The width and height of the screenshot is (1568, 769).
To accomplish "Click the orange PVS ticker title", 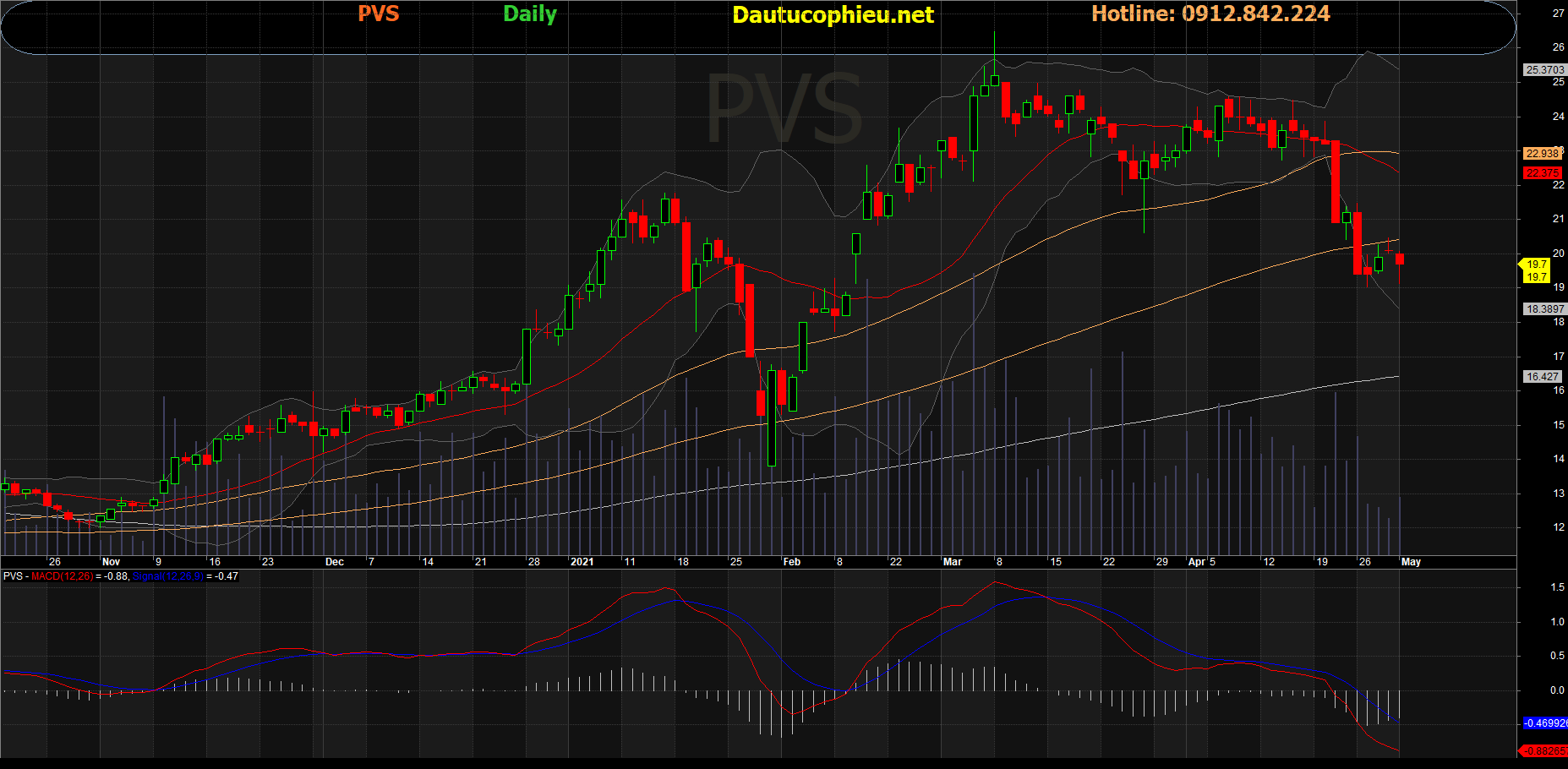I will tap(378, 14).
